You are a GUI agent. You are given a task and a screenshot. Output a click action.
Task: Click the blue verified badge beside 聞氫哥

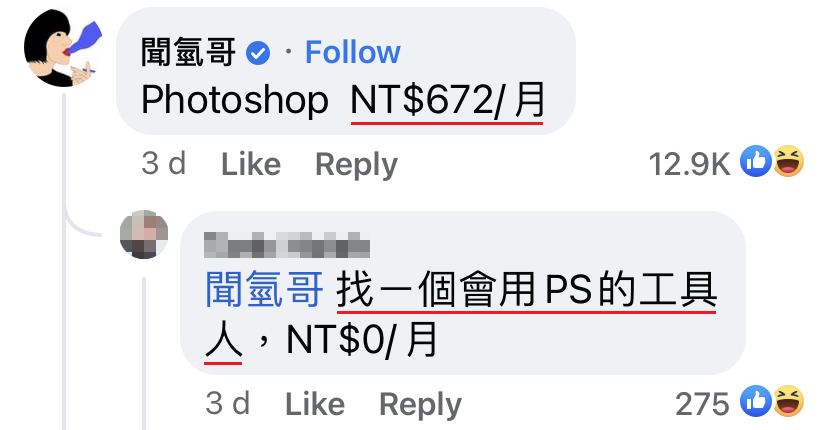[258, 53]
